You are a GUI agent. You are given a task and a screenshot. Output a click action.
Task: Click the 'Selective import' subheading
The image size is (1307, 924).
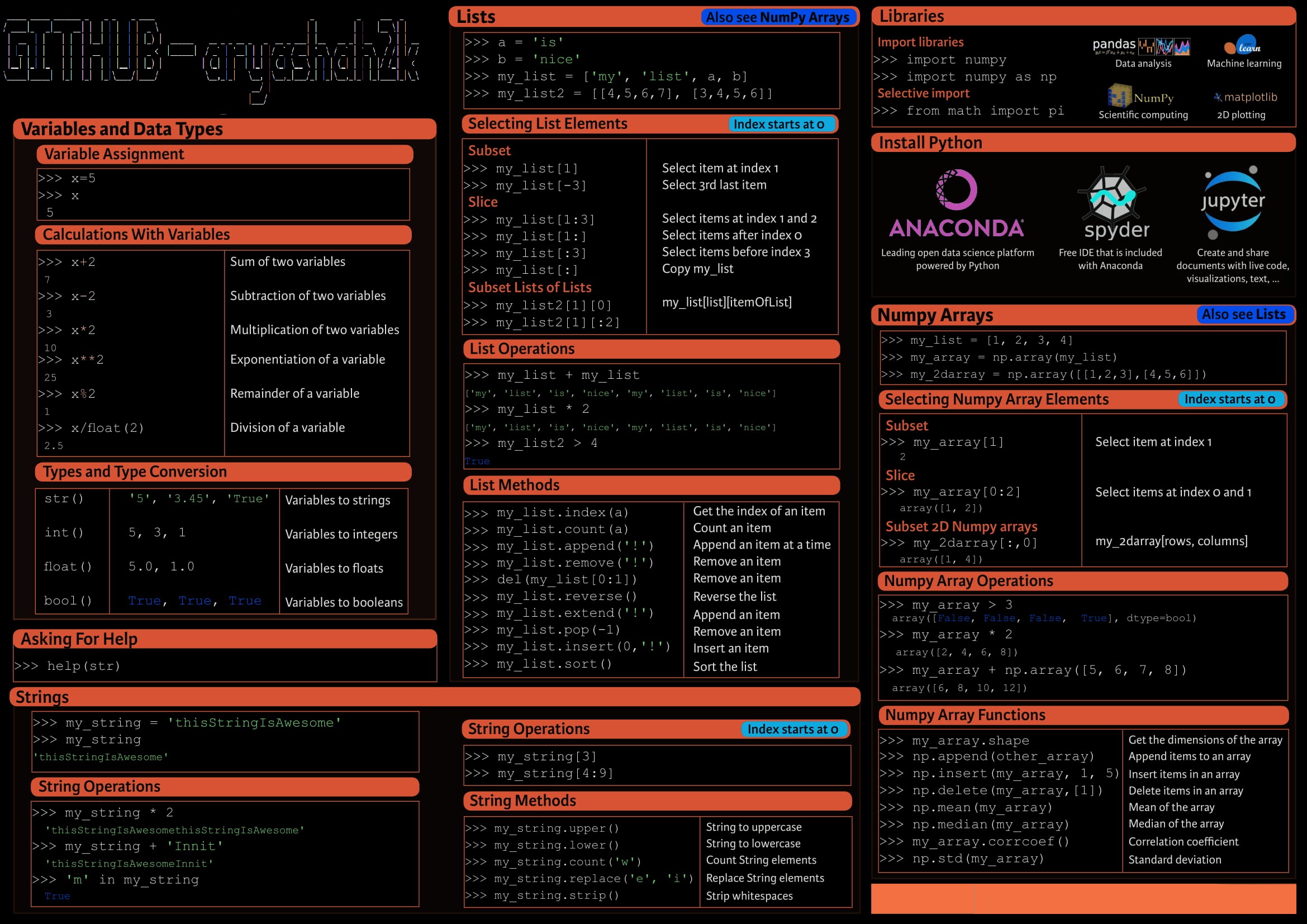923,93
